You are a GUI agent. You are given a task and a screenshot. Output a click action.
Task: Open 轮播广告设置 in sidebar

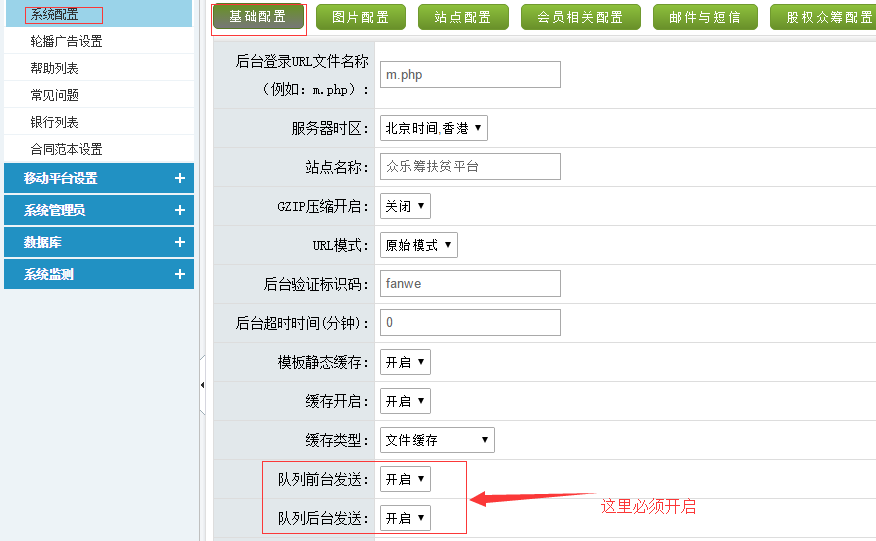[66, 41]
